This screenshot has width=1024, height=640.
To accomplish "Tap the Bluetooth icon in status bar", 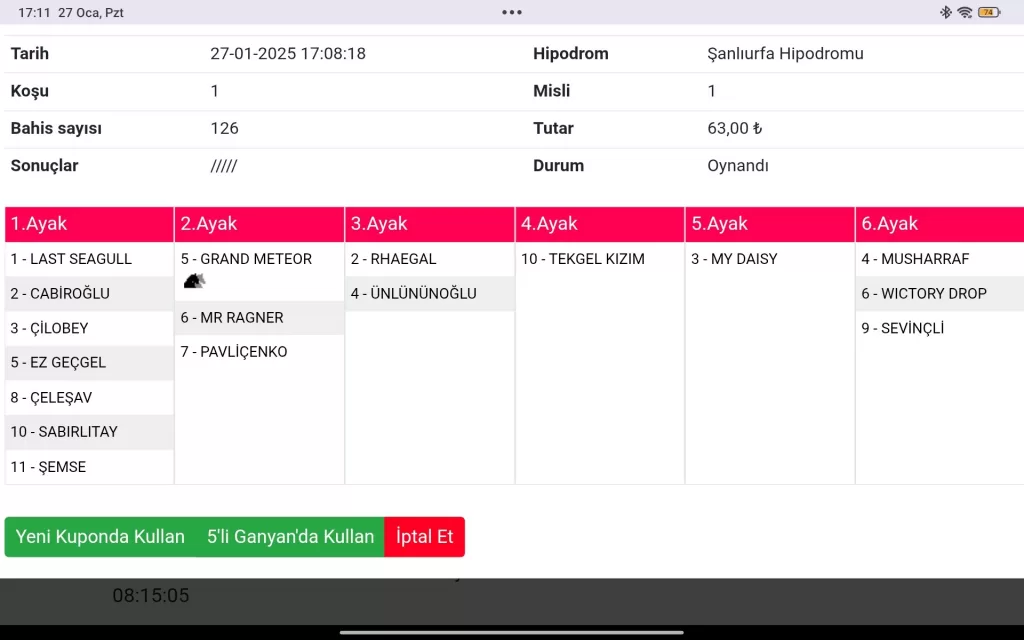I will (945, 12).
